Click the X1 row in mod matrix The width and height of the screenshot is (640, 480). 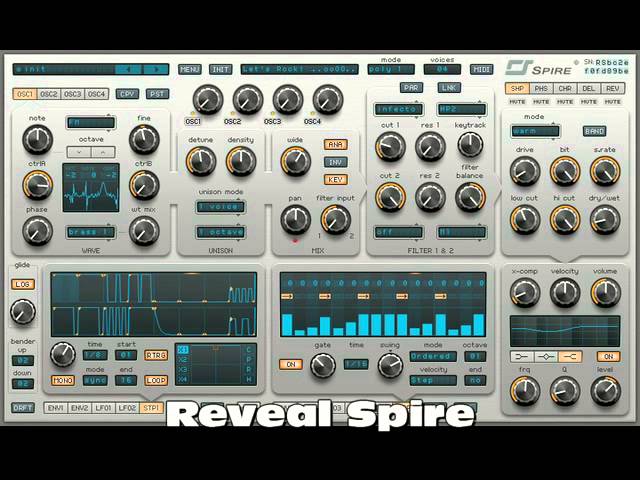[x=183, y=350]
